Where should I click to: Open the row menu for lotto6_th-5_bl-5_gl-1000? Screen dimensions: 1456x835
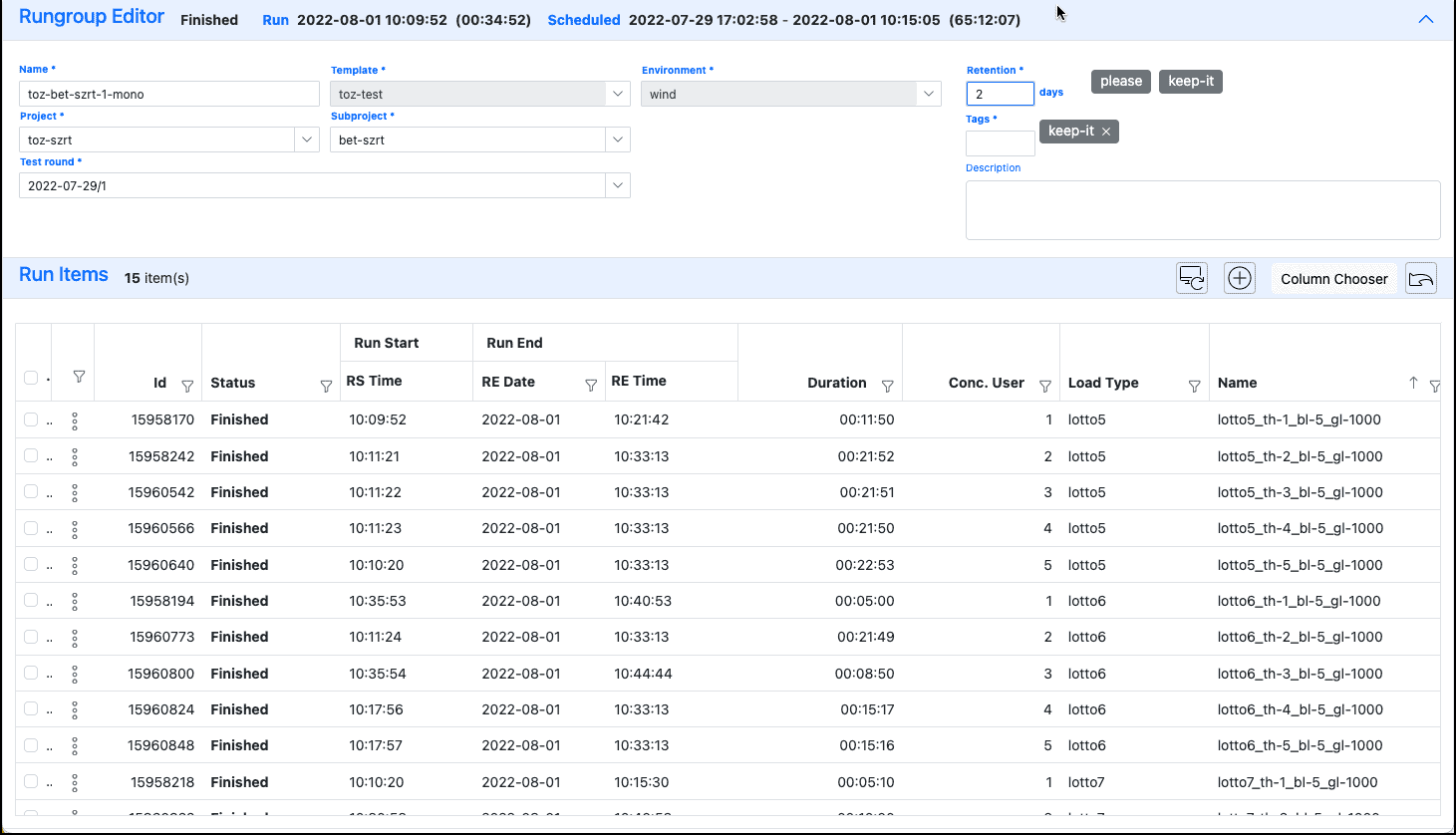(x=75, y=747)
